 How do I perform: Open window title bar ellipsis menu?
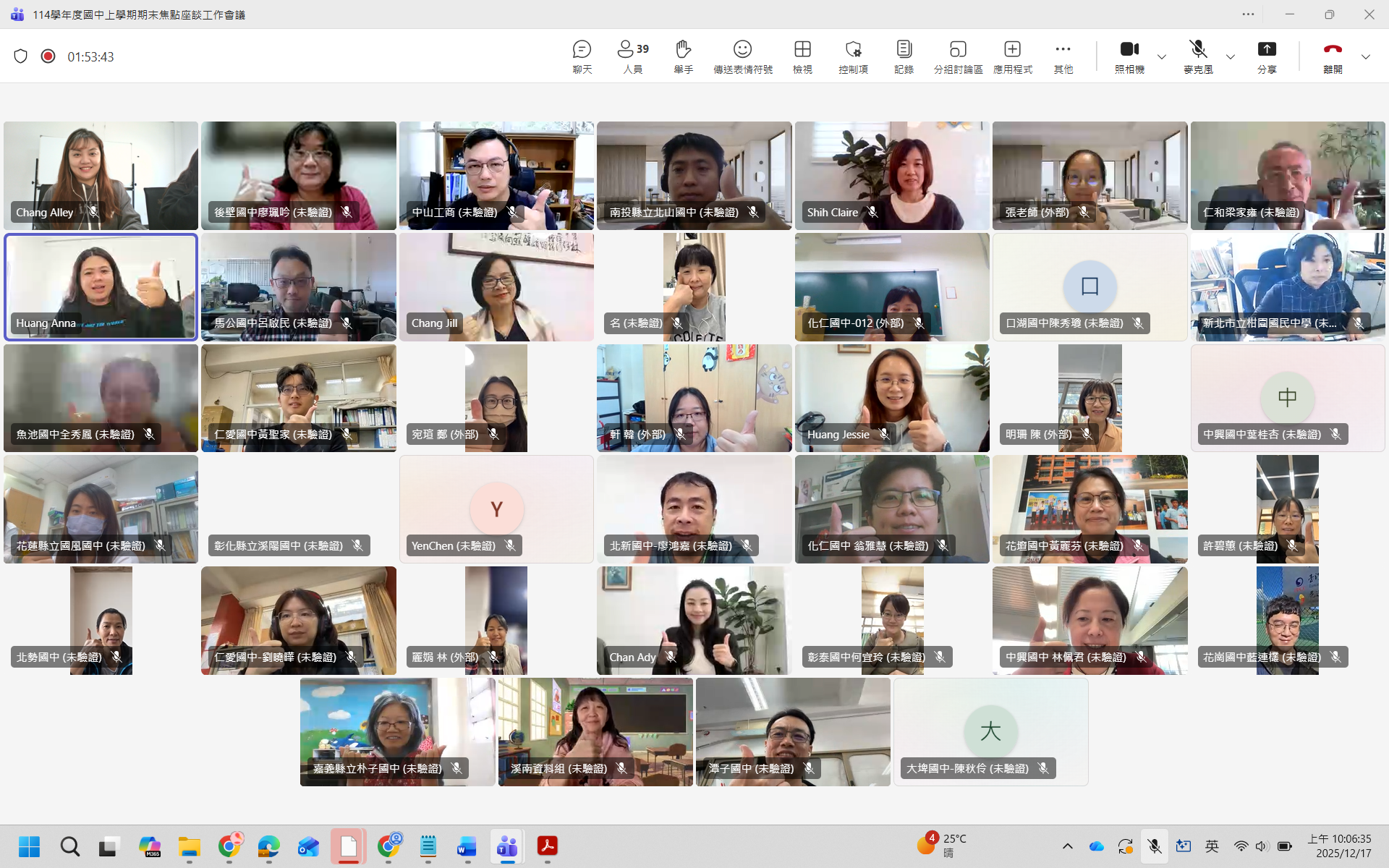(x=1248, y=14)
